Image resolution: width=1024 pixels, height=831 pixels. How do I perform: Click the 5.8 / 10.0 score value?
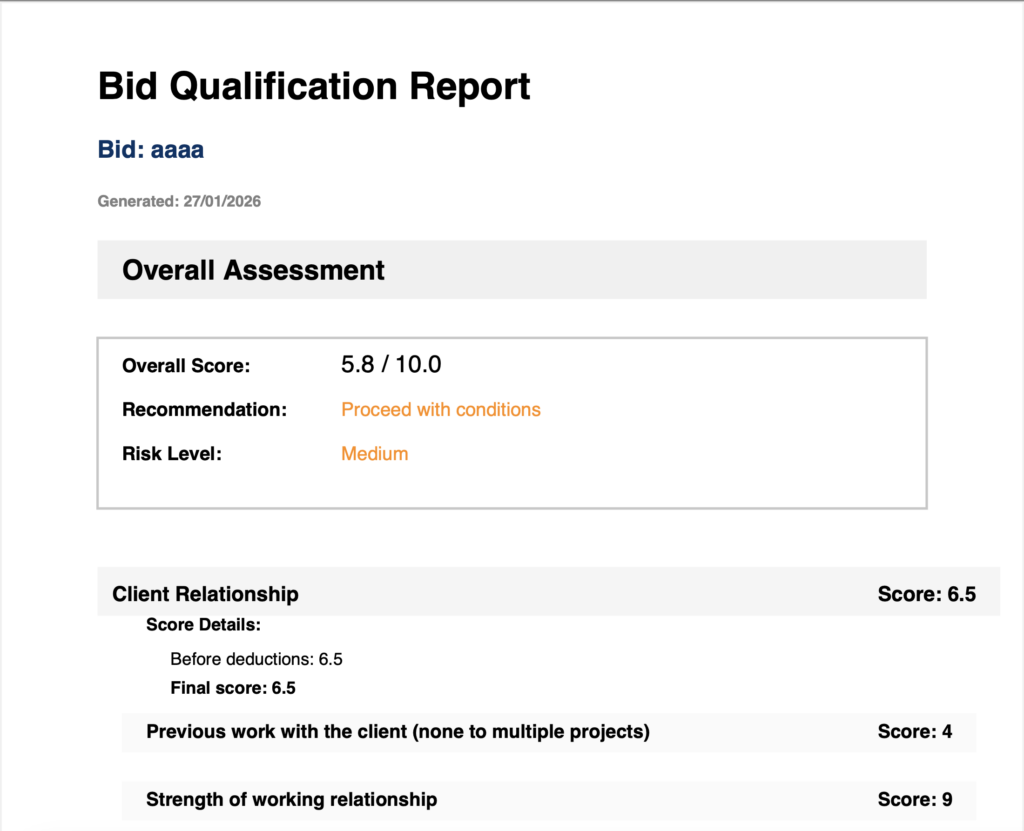pyautogui.click(x=391, y=365)
